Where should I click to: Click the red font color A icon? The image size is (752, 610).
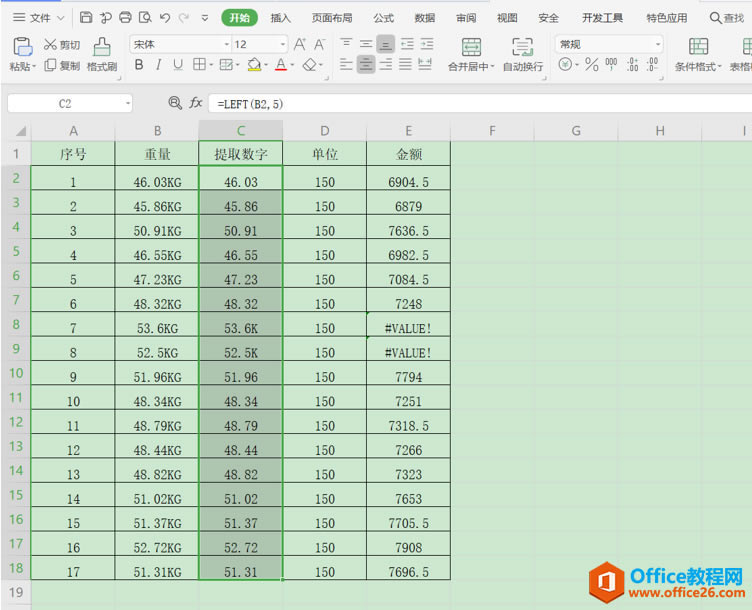[x=281, y=64]
